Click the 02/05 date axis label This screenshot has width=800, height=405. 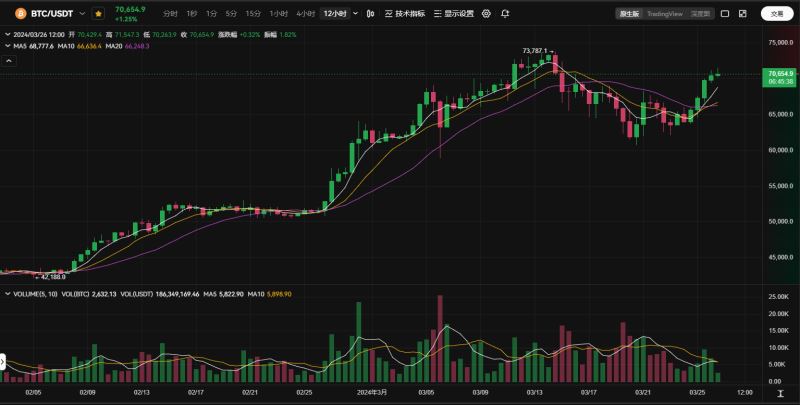click(x=33, y=393)
